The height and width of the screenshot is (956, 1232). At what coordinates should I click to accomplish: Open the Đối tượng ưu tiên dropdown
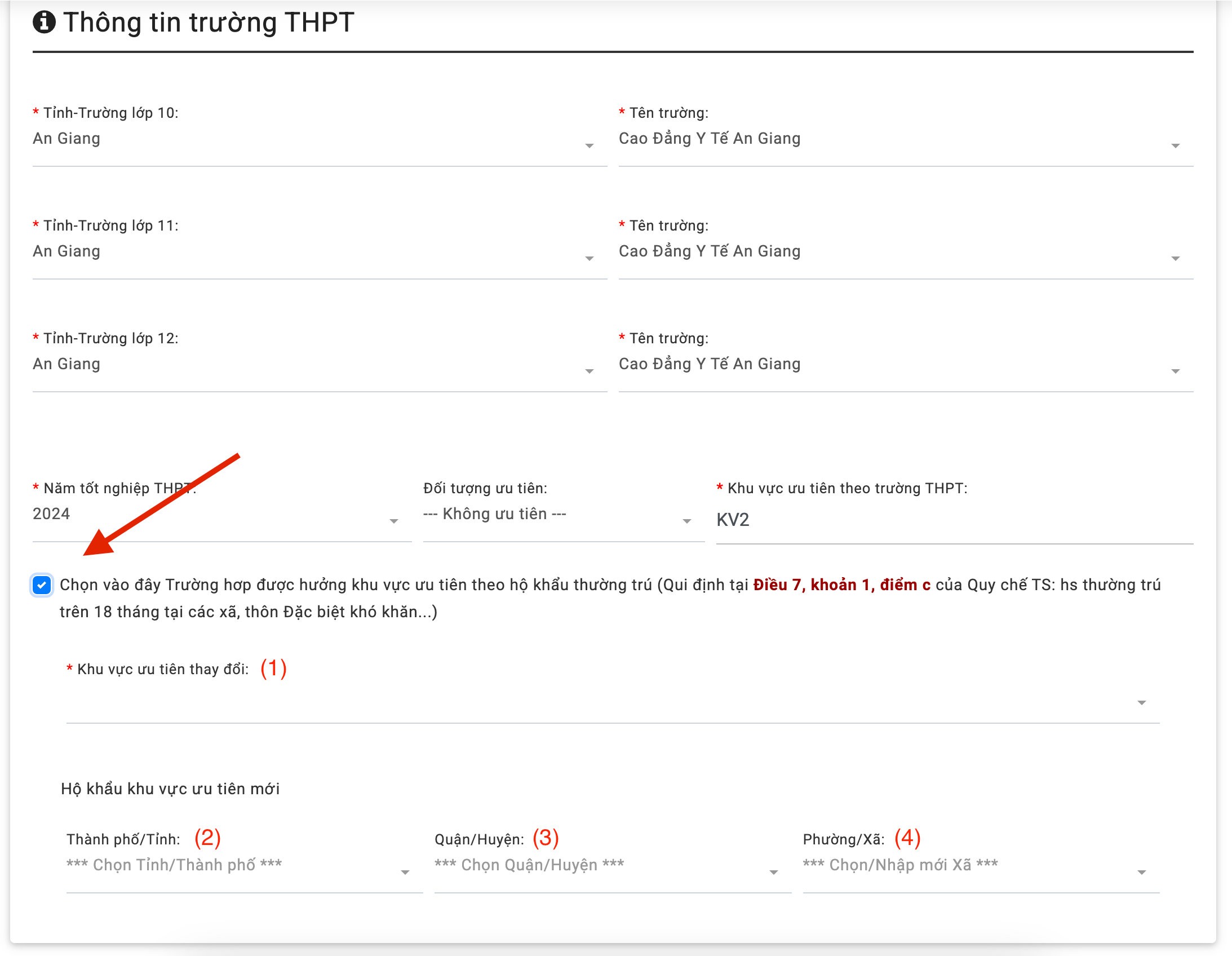[x=562, y=515]
